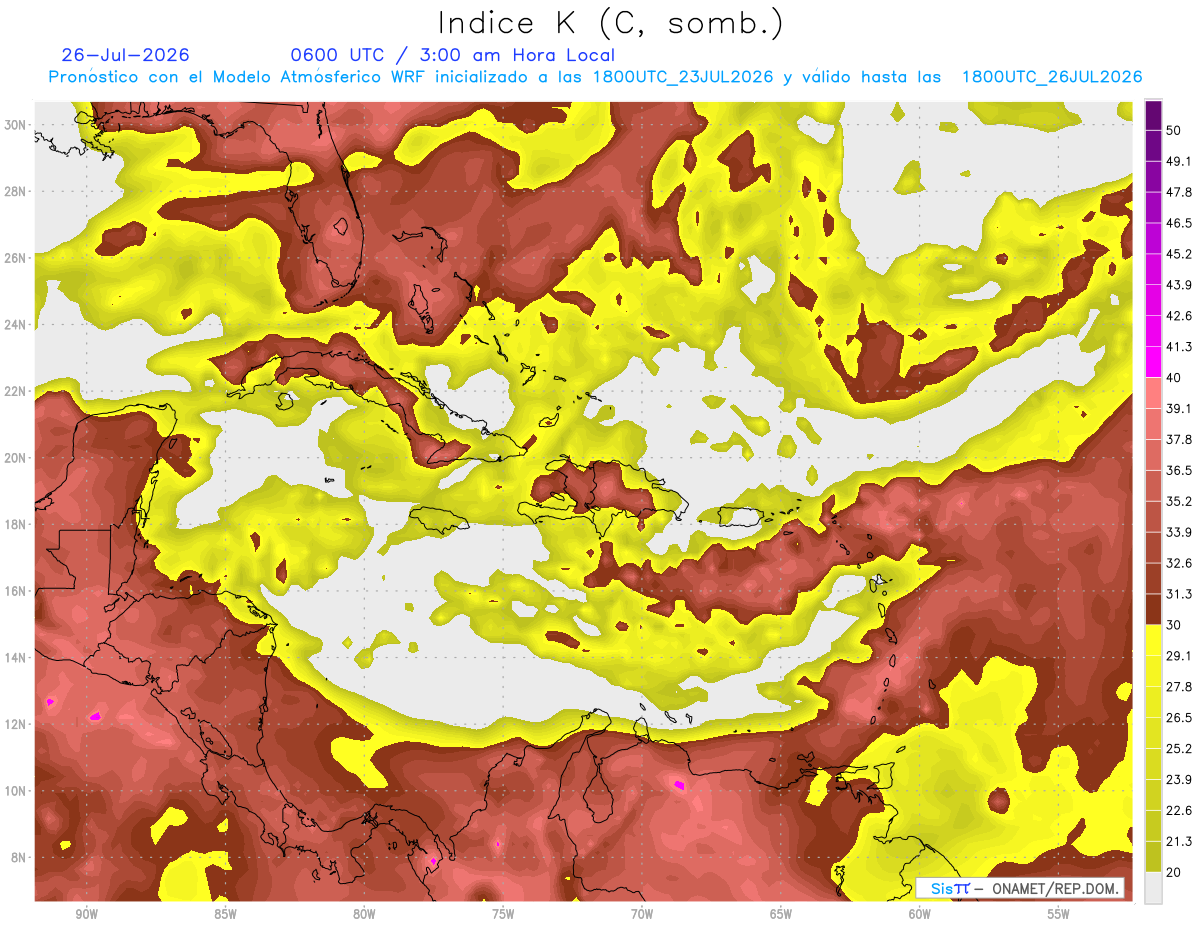The height and width of the screenshot is (927, 1200).
Task: Click the '10N' latitude label
Action: click(15, 791)
